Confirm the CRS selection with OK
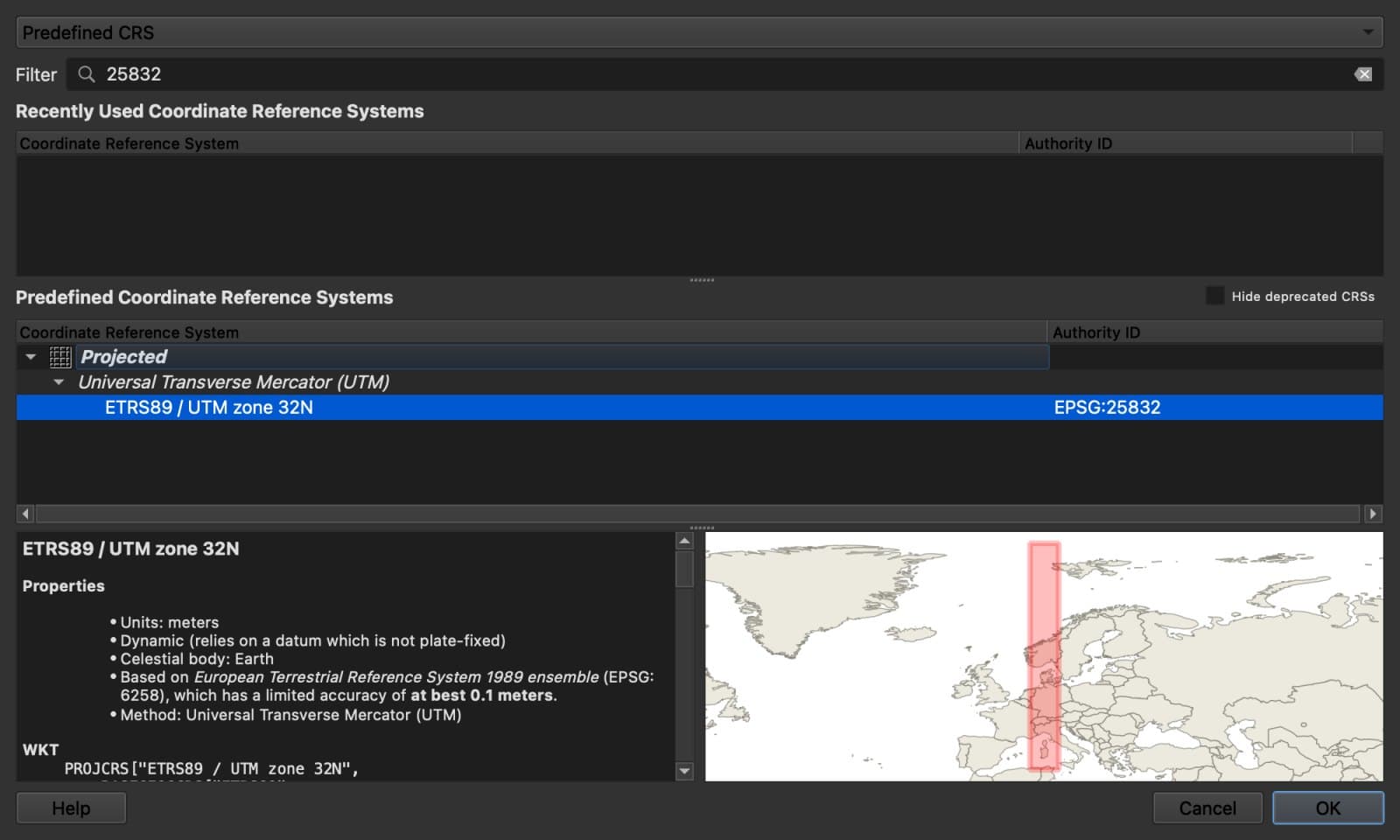The height and width of the screenshot is (840, 1400). tap(1328, 808)
